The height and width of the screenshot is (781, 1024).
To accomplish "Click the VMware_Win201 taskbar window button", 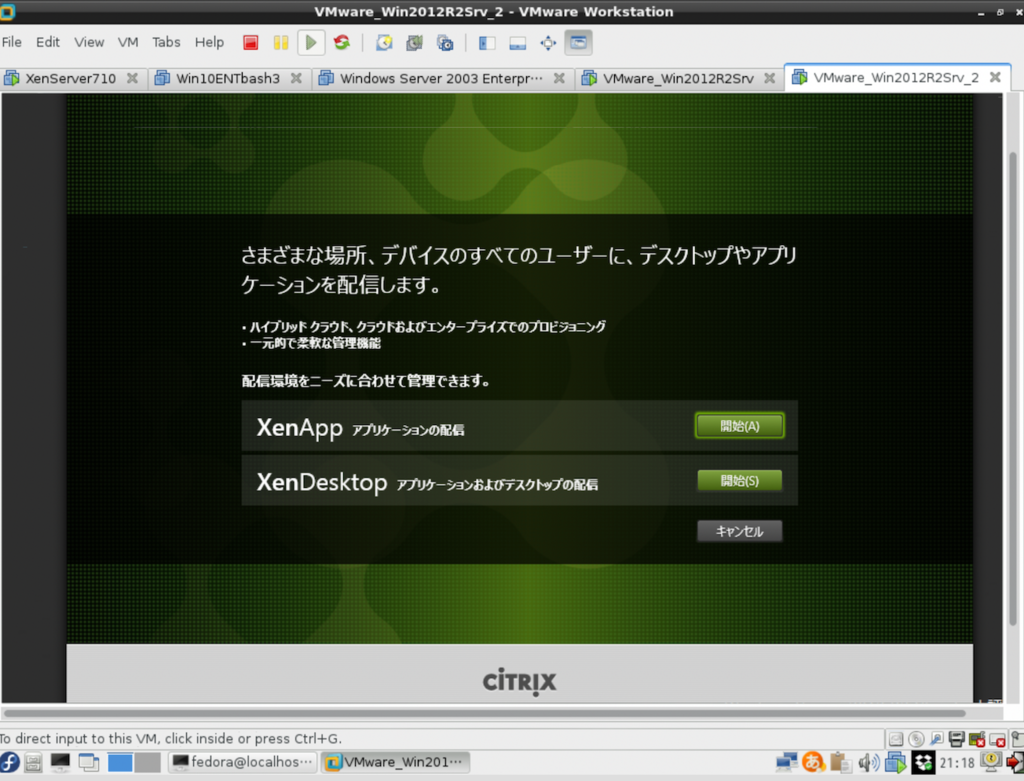I will click(x=395, y=762).
